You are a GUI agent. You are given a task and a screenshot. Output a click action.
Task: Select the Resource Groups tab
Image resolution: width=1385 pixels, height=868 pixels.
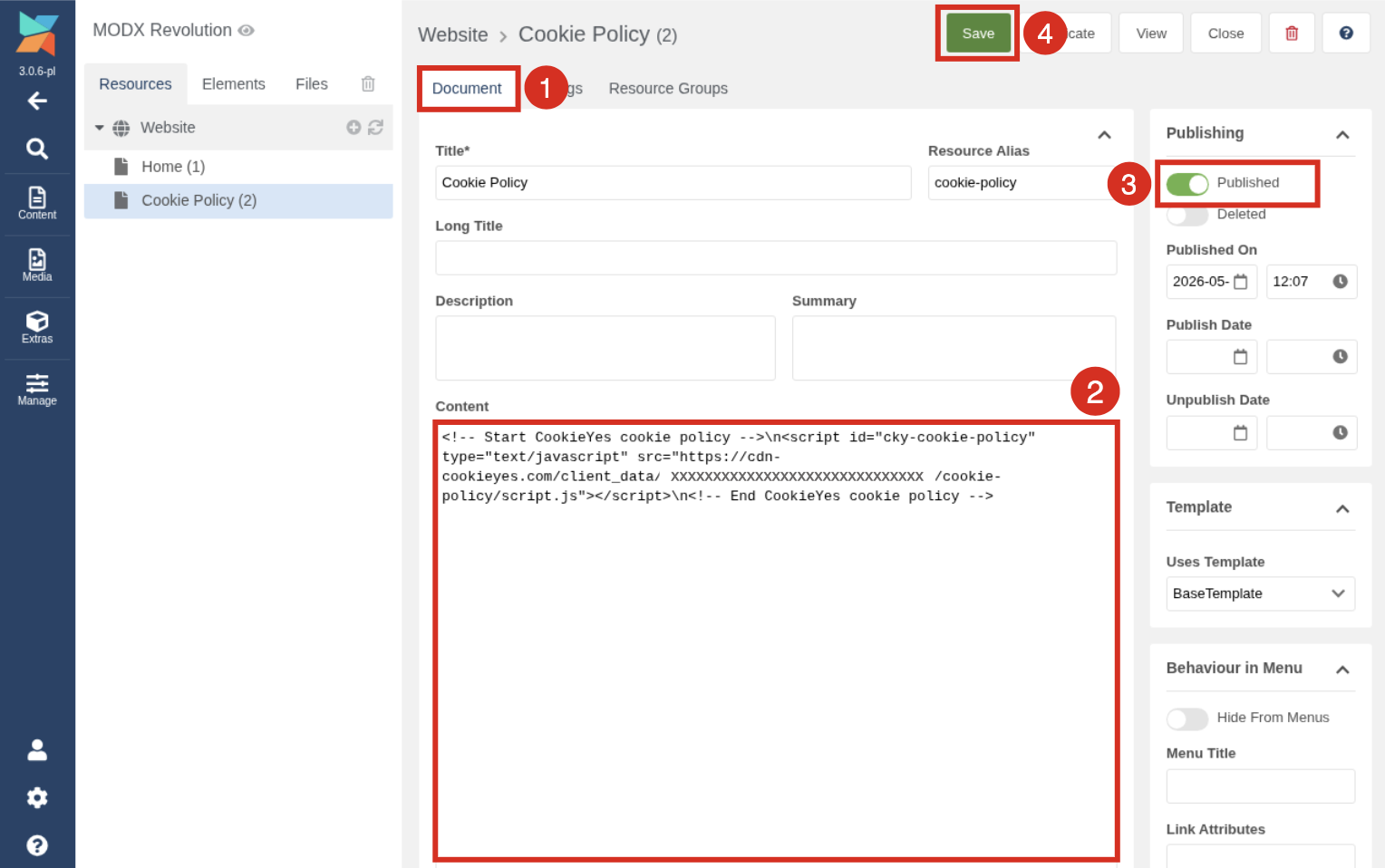click(668, 89)
